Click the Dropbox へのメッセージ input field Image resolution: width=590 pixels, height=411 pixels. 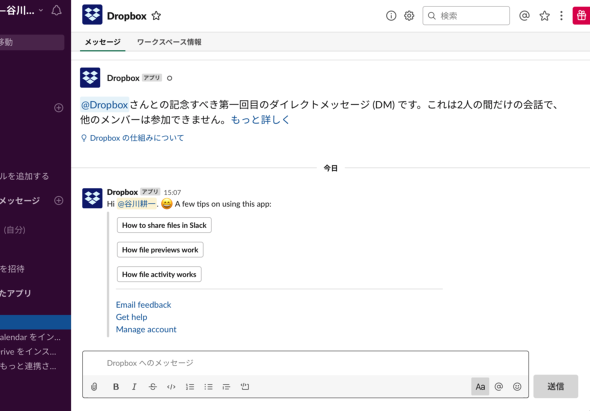tap(305, 363)
